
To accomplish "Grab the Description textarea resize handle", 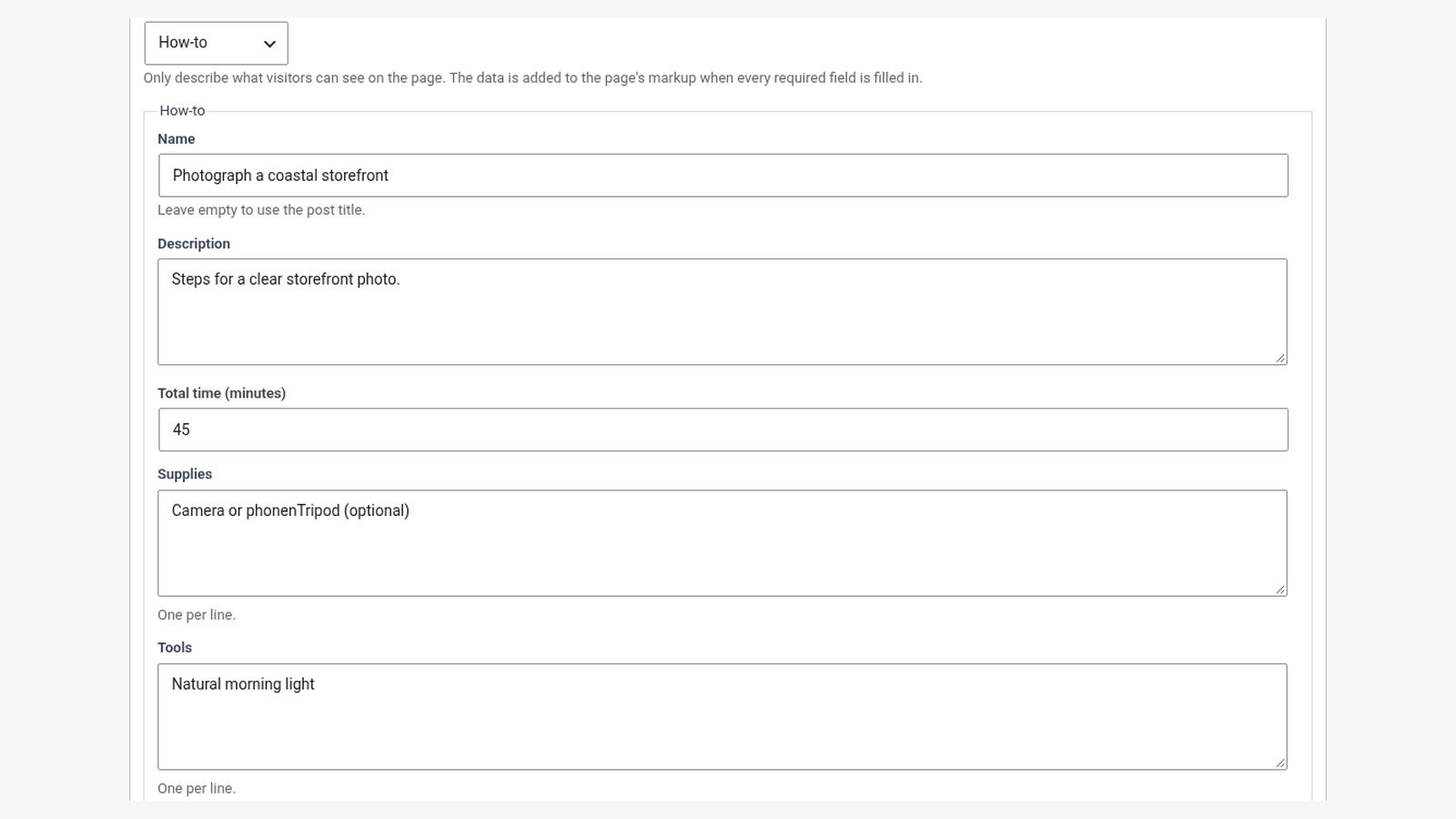I will pos(1280,359).
